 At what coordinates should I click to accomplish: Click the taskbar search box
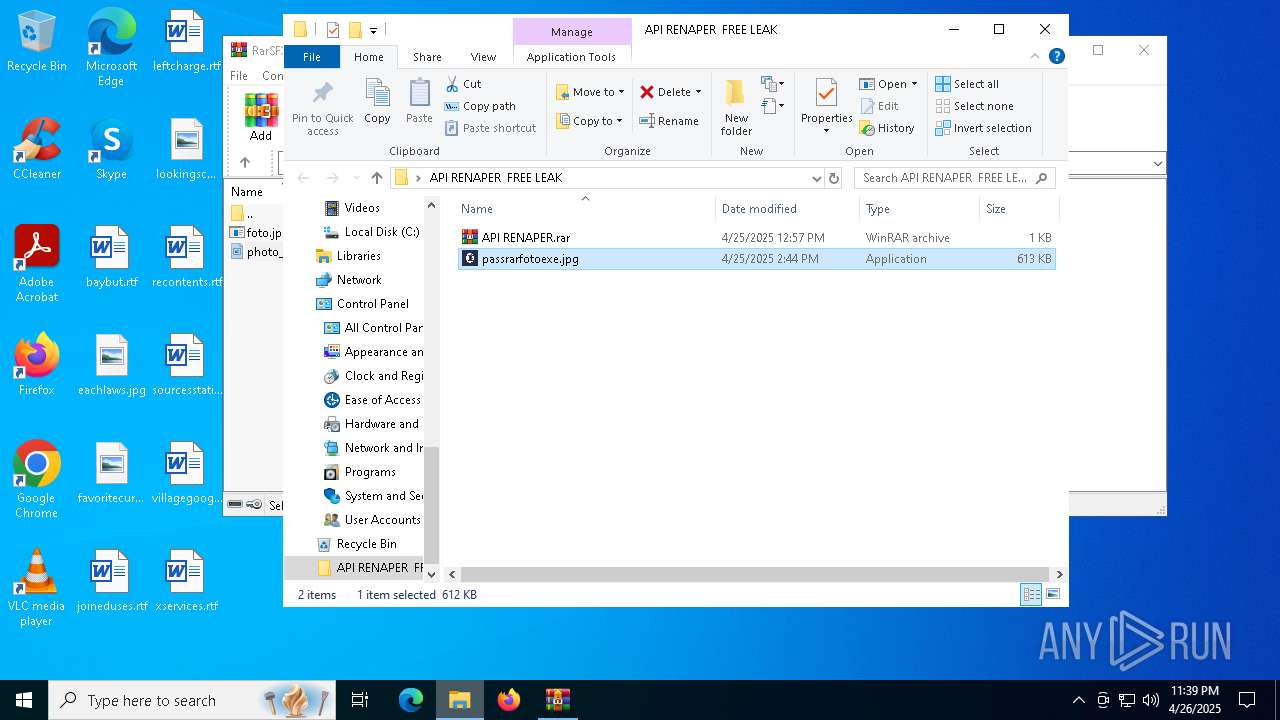click(x=191, y=700)
